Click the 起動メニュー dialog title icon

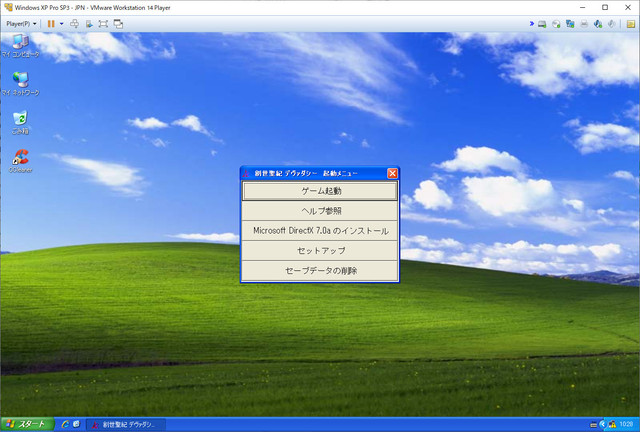pos(246,174)
